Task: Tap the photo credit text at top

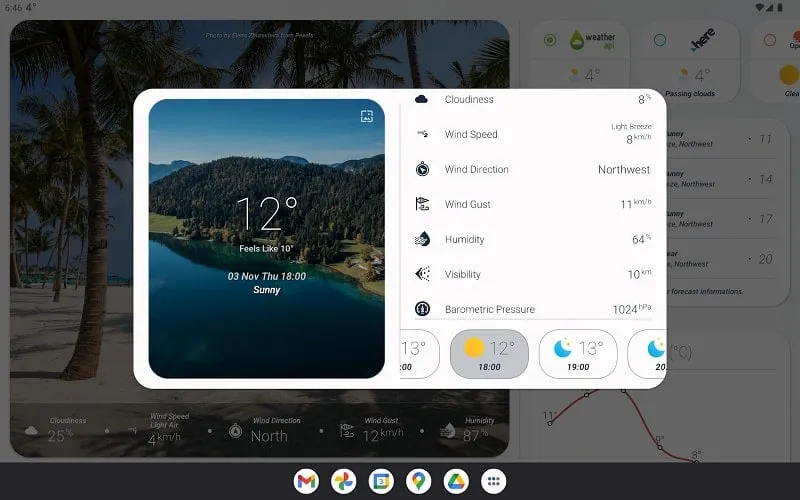Action: (x=260, y=35)
